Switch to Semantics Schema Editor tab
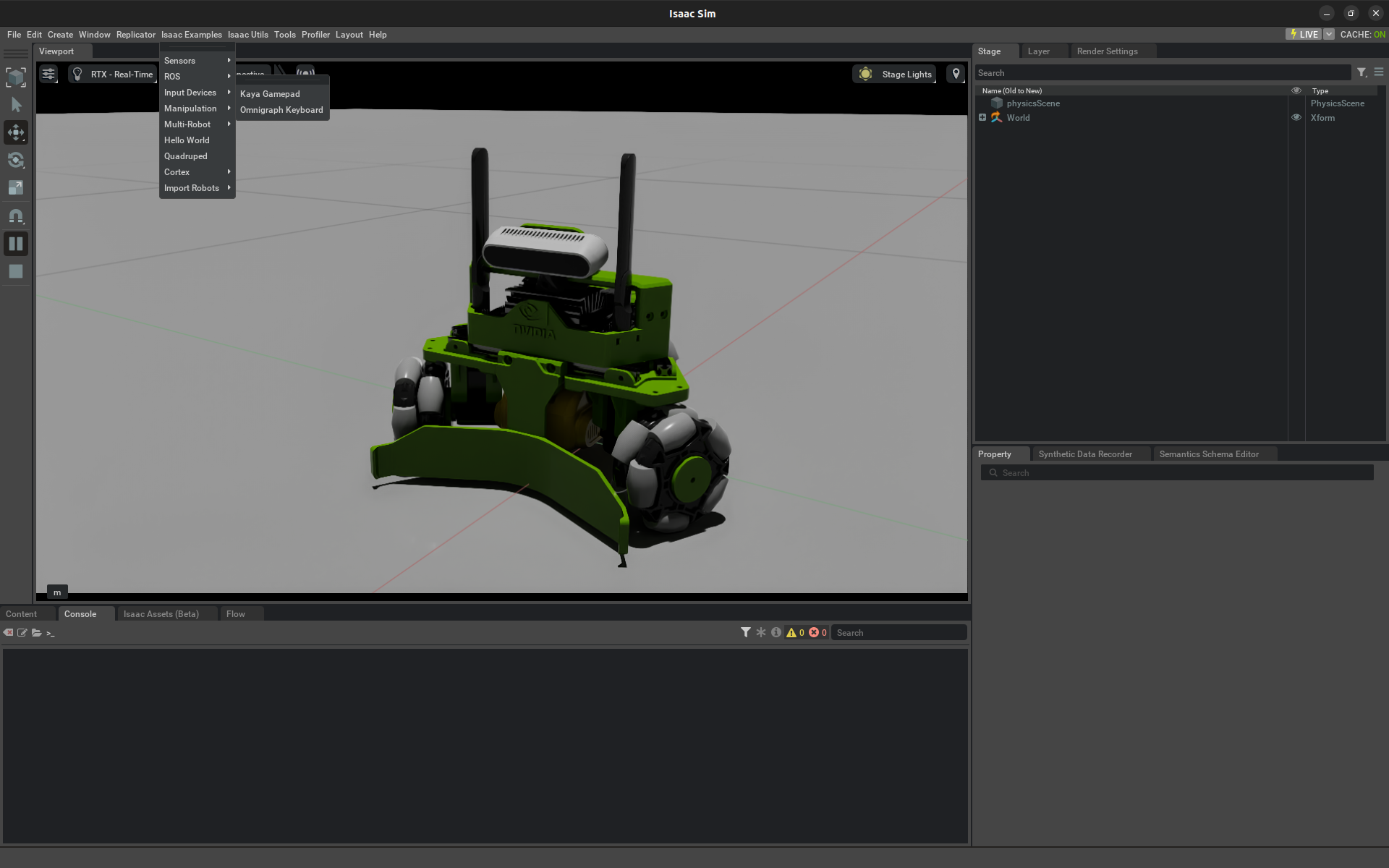Image resolution: width=1389 pixels, height=868 pixels. (x=1209, y=454)
